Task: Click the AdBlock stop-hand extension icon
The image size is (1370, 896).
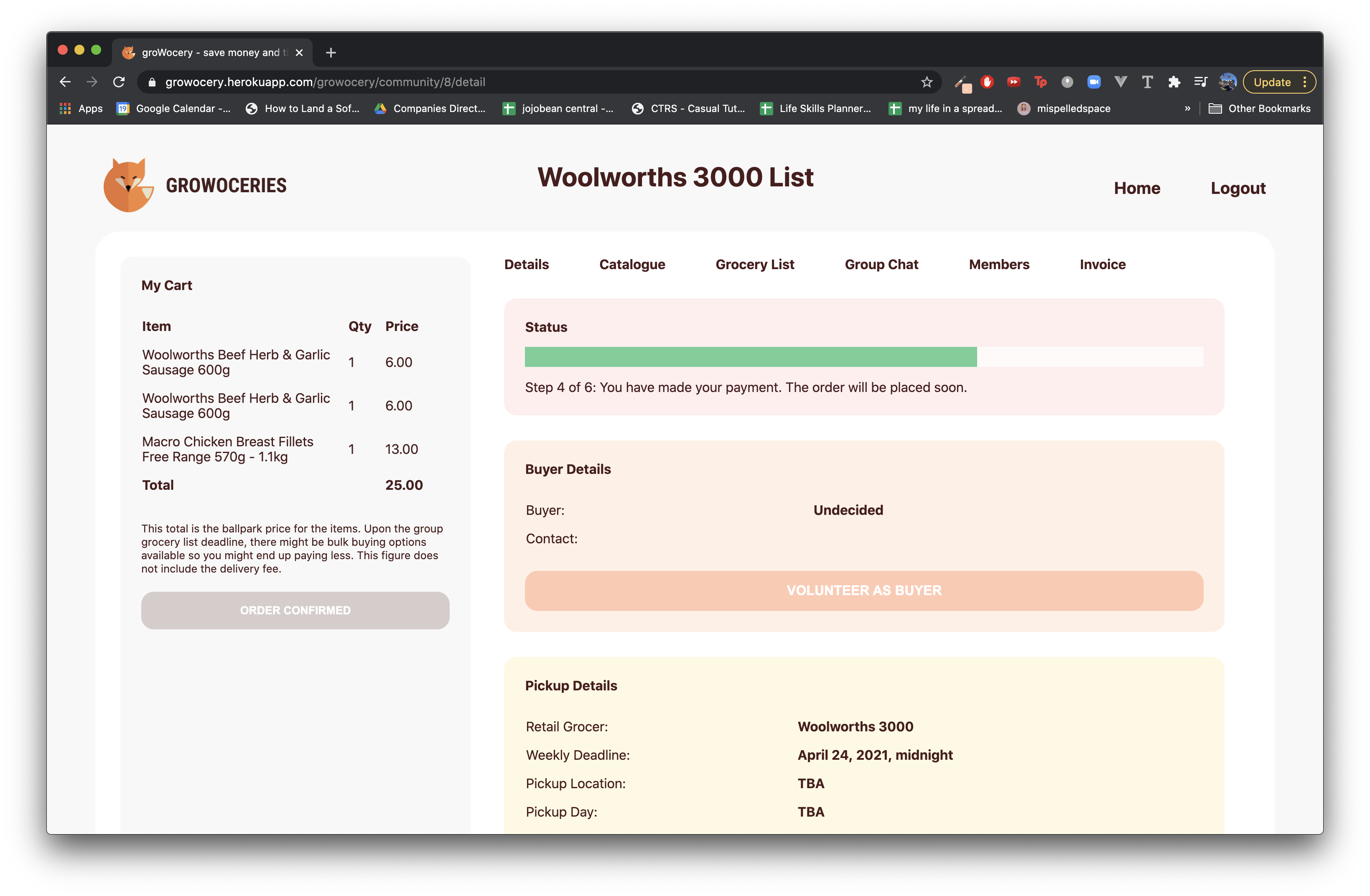Action: [987, 82]
